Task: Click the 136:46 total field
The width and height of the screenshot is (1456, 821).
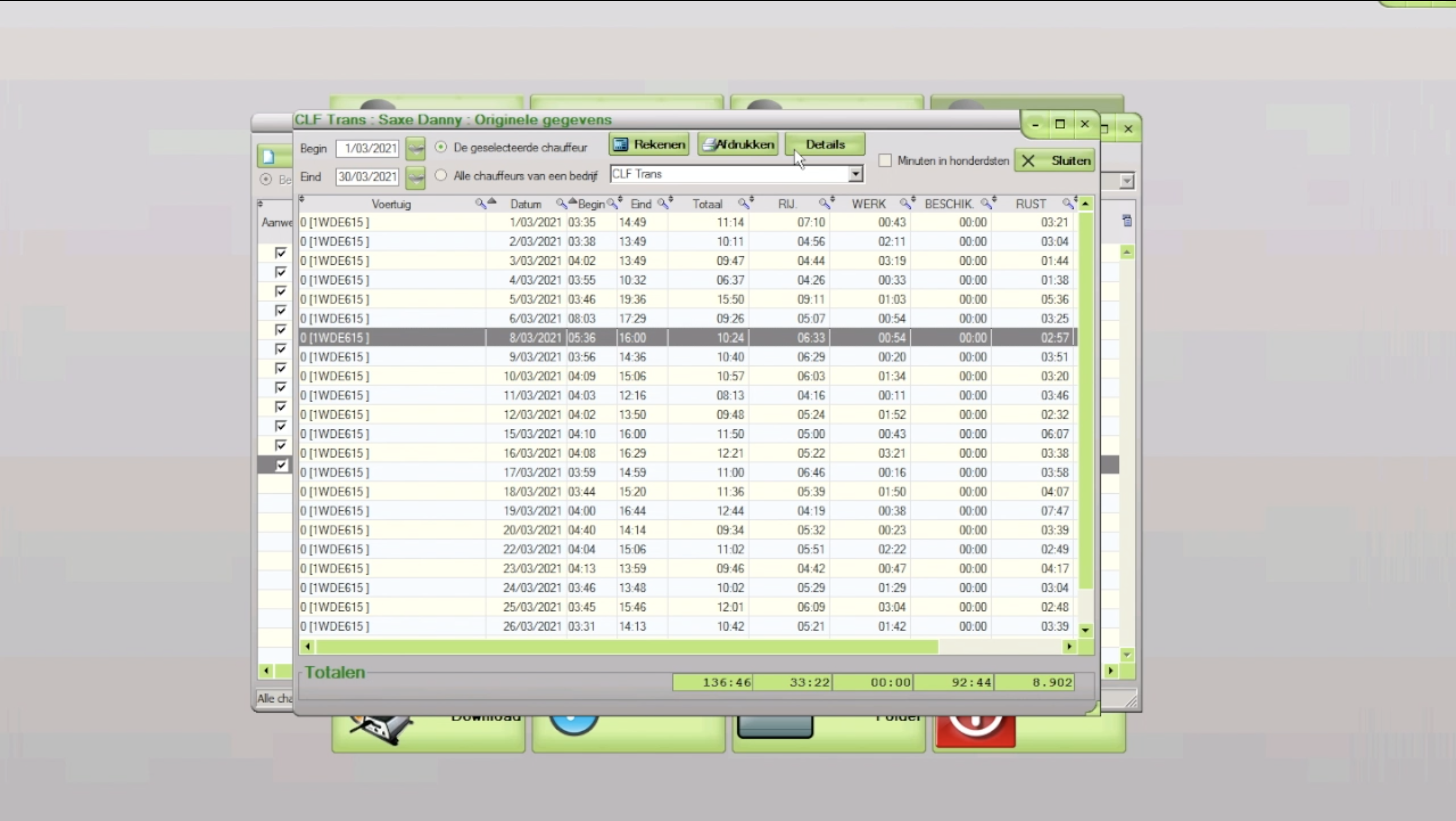Action: pyautogui.click(x=712, y=682)
